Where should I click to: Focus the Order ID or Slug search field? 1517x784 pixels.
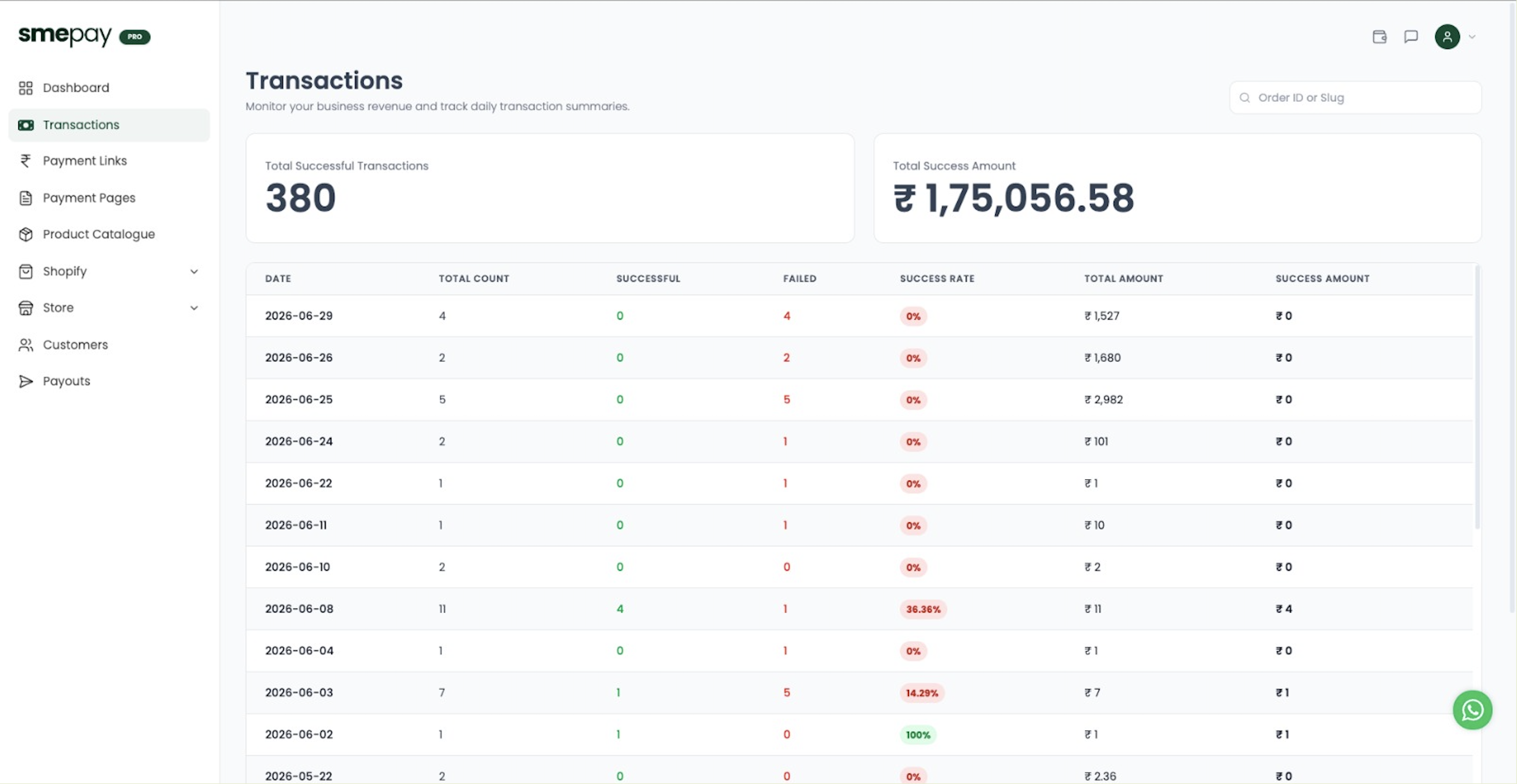point(1355,98)
